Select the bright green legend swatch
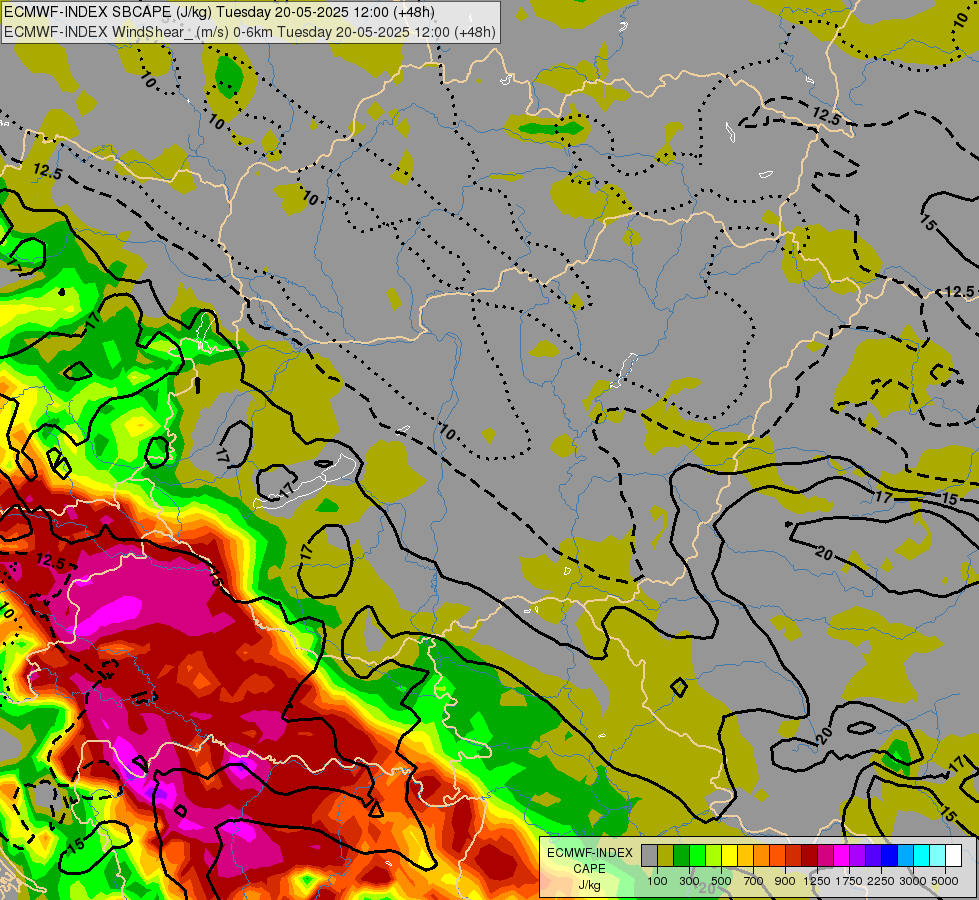 [x=698, y=855]
